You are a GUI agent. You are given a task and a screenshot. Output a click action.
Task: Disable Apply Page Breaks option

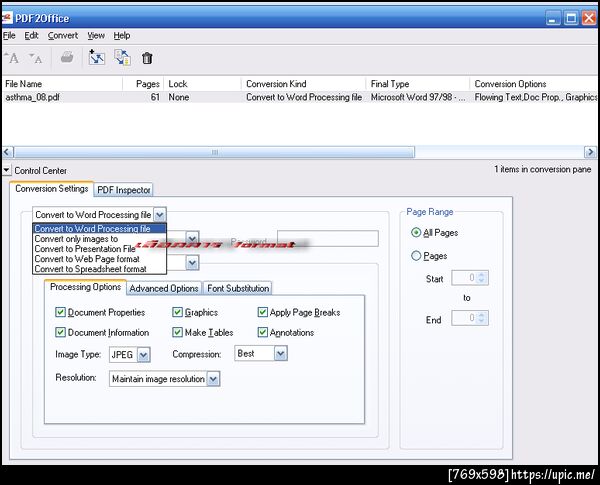(262, 312)
